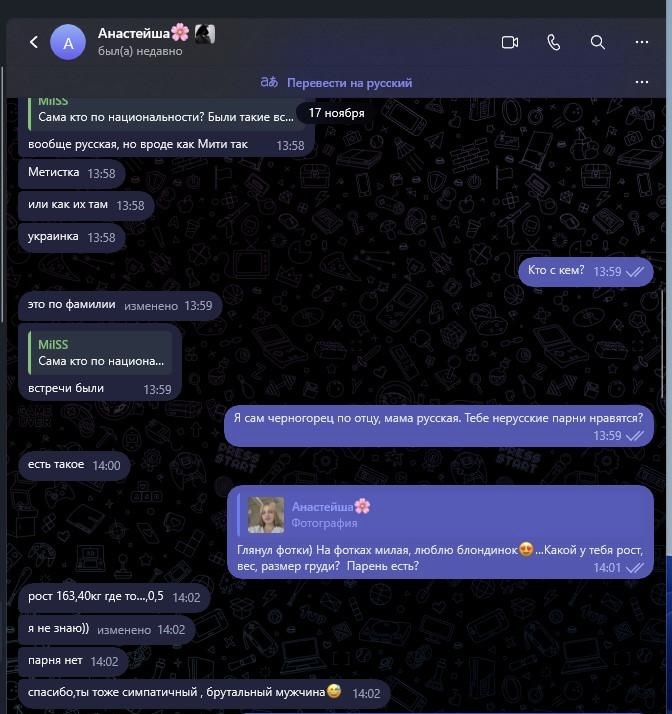Click the small profile picture beside name
The height and width of the screenshot is (714, 672).
point(204,34)
